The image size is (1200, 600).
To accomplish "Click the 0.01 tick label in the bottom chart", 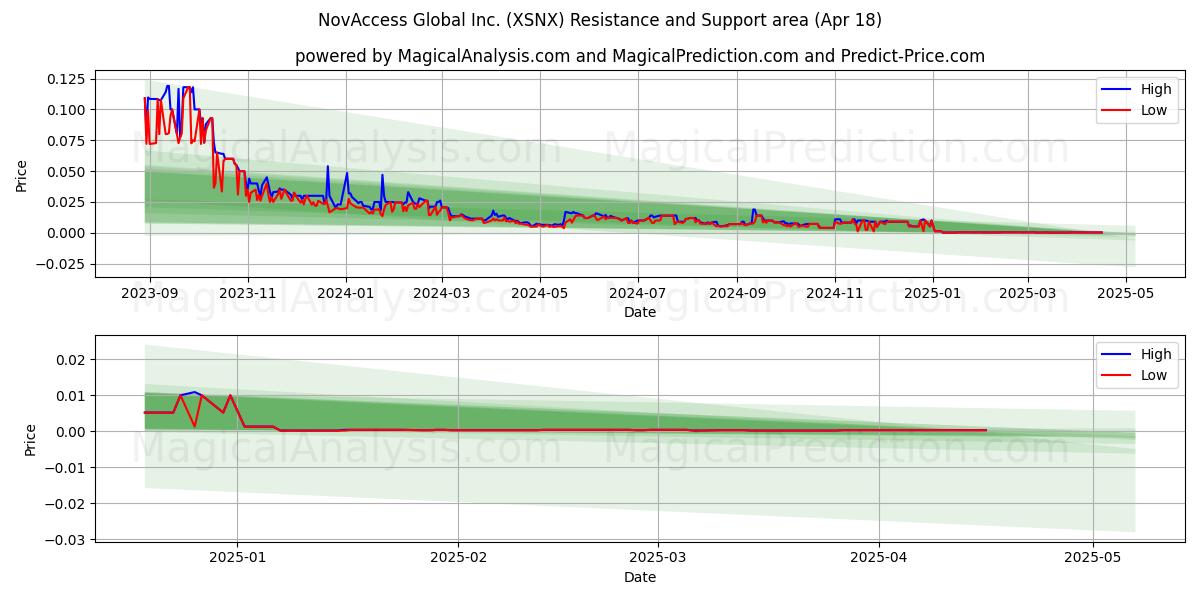I will point(72,396).
